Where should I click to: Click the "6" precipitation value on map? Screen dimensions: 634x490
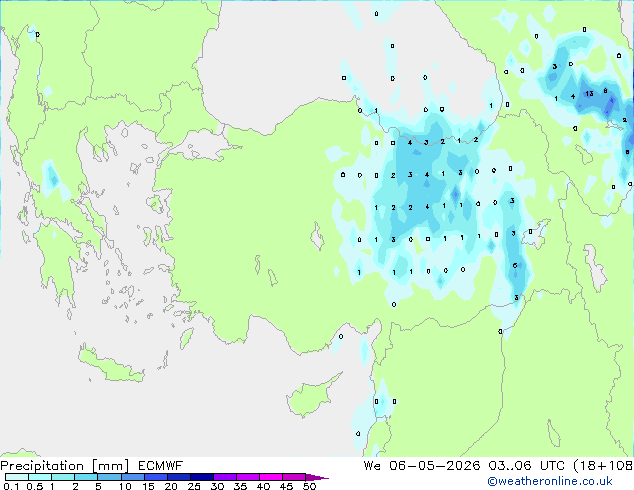515,265
